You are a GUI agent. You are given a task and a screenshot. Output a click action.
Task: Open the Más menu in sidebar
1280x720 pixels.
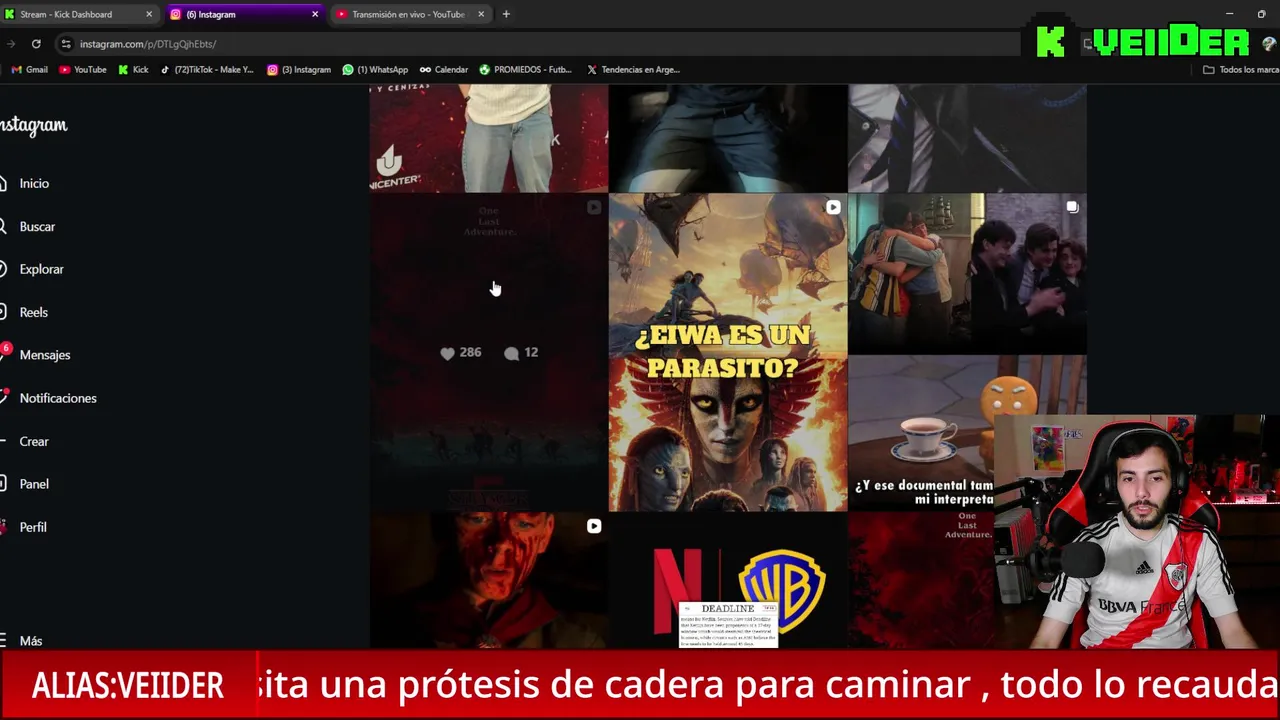[30, 641]
